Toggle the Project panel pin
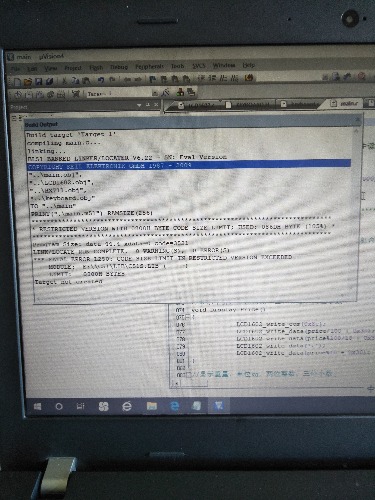Image resolution: width=375 pixels, height=500 pixels. pyautogui.click(x=148, y=105)
